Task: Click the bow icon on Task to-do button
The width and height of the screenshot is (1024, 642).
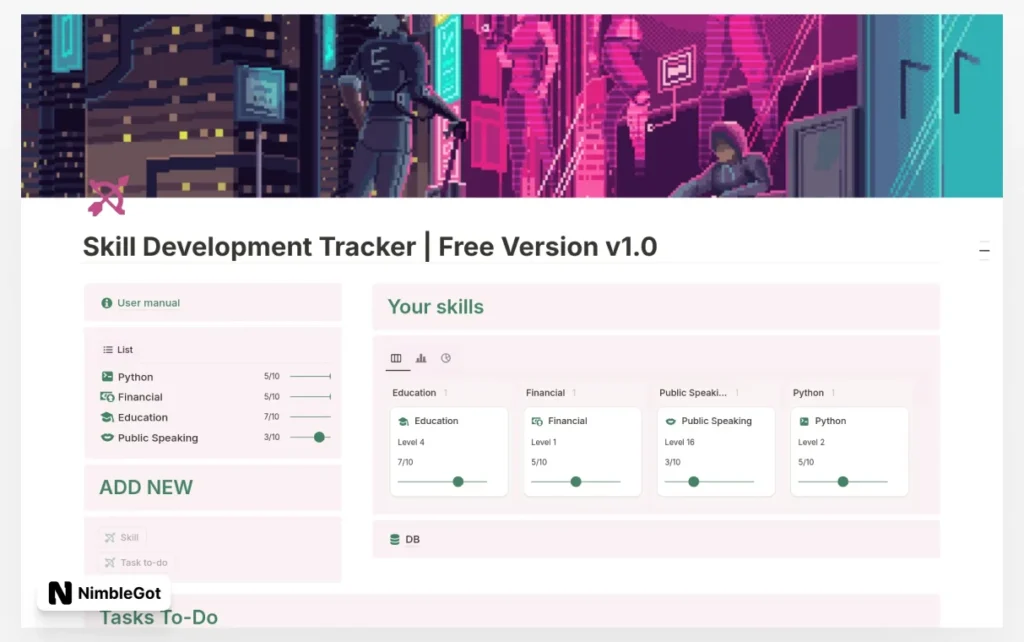Action: 110,562
